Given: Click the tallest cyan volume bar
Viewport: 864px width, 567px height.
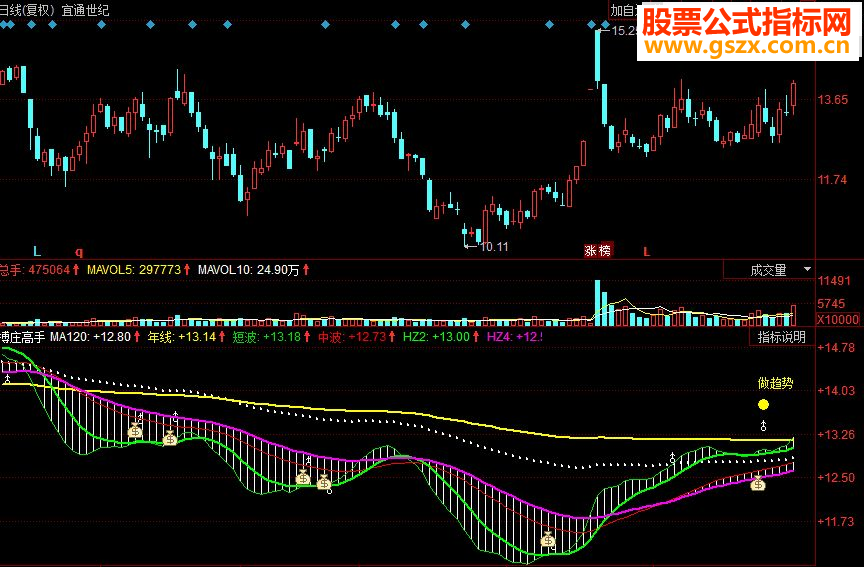Looking at the screenshot, I should [597, 303].
